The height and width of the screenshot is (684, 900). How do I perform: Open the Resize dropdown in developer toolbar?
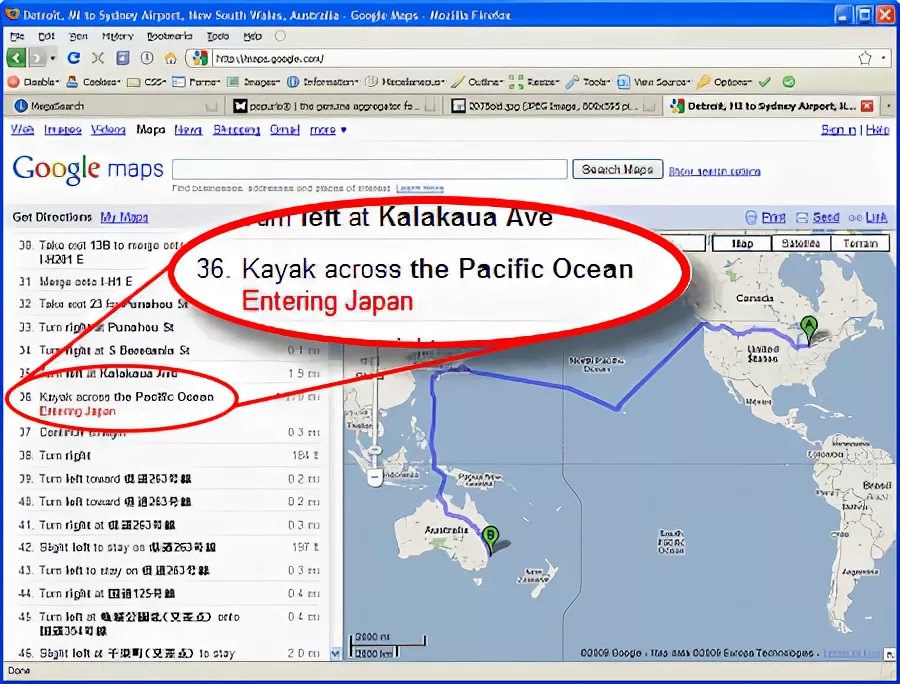pyautogui.click(x=534, y=82)
